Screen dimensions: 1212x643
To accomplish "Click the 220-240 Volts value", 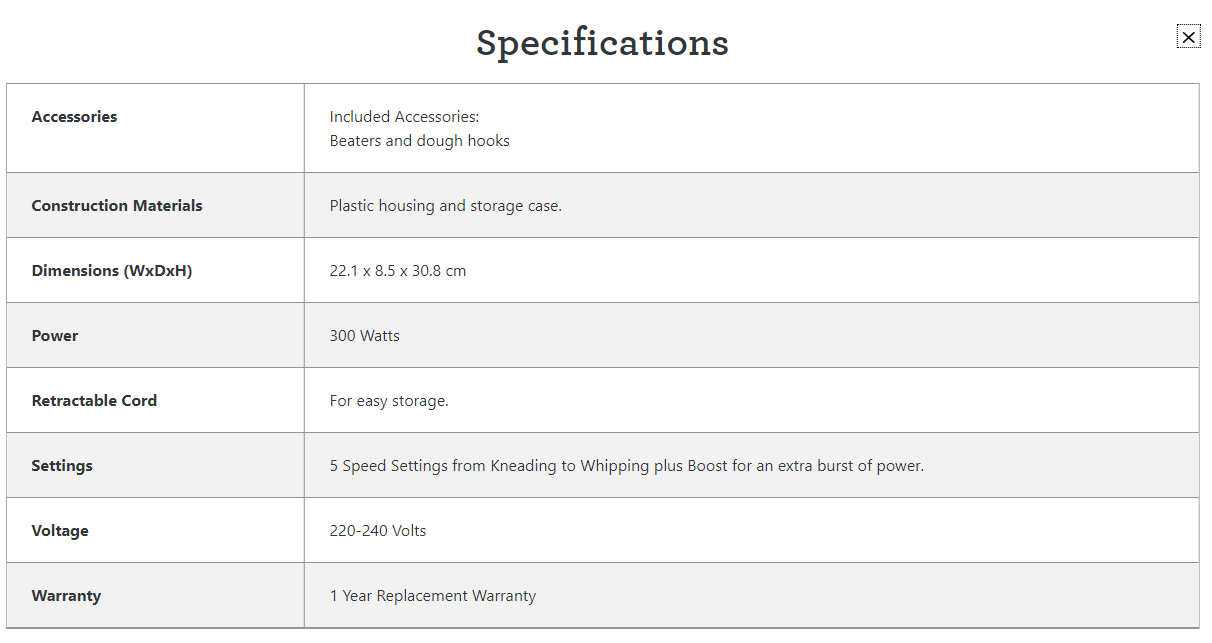I will pos(378,531).
